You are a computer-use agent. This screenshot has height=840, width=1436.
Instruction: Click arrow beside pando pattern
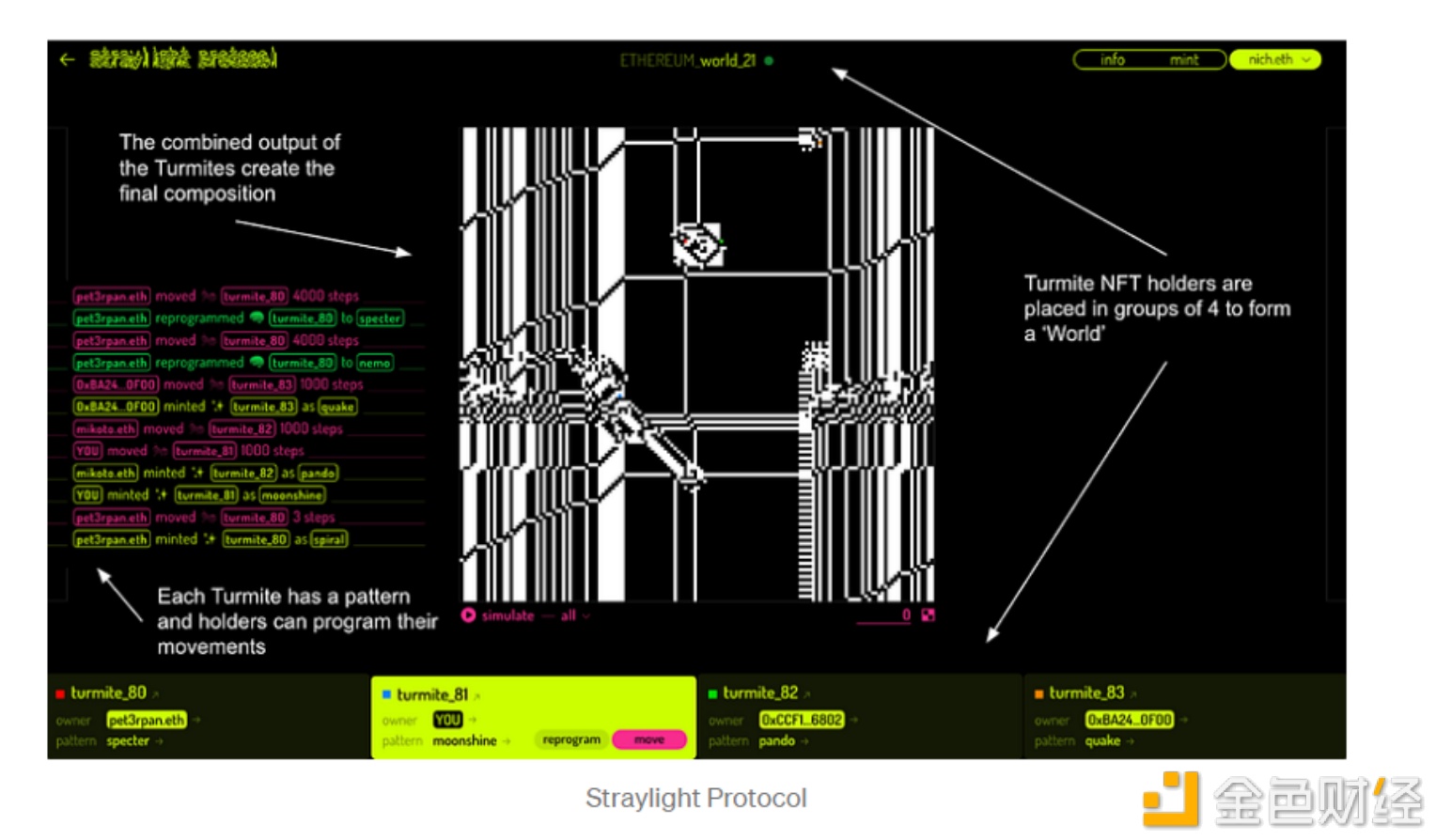point(804,741)
